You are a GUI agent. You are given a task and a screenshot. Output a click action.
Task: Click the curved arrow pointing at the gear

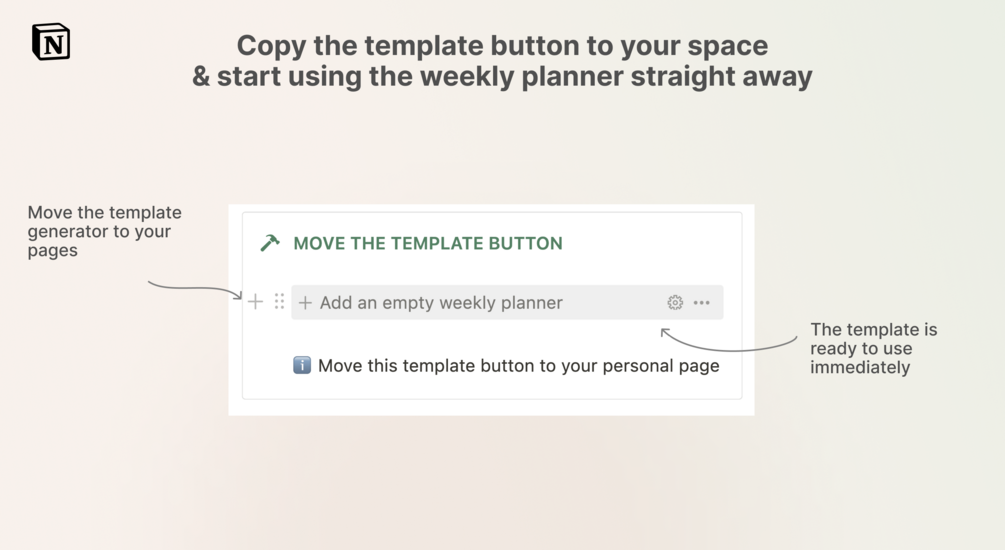(x=730, y=343)
